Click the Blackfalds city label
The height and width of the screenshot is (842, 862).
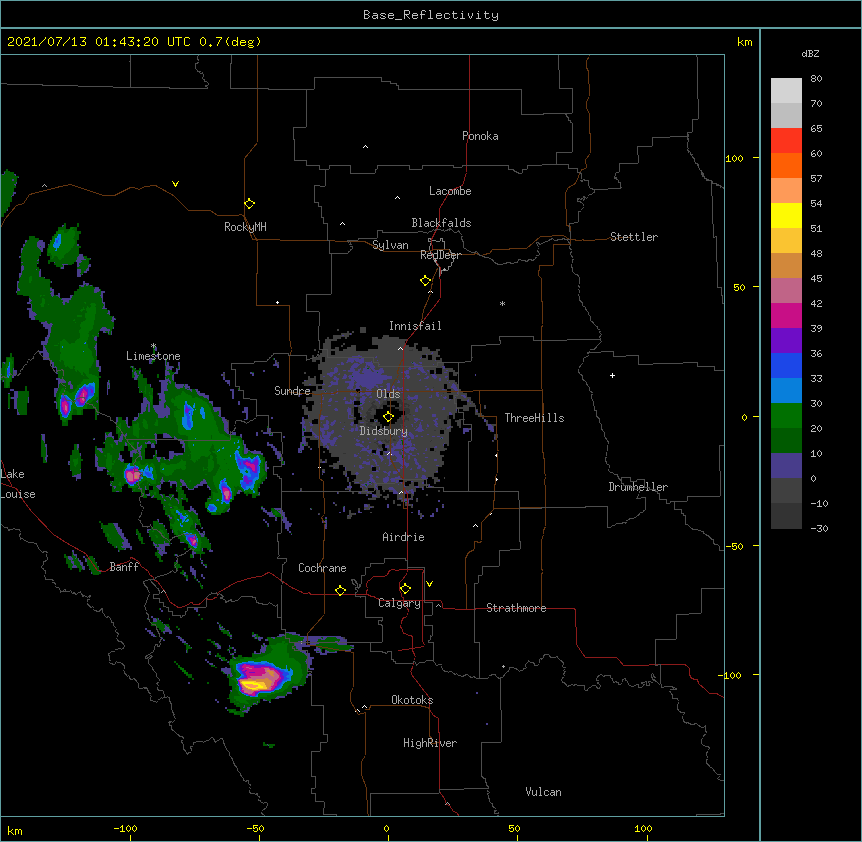click(441, 223)
